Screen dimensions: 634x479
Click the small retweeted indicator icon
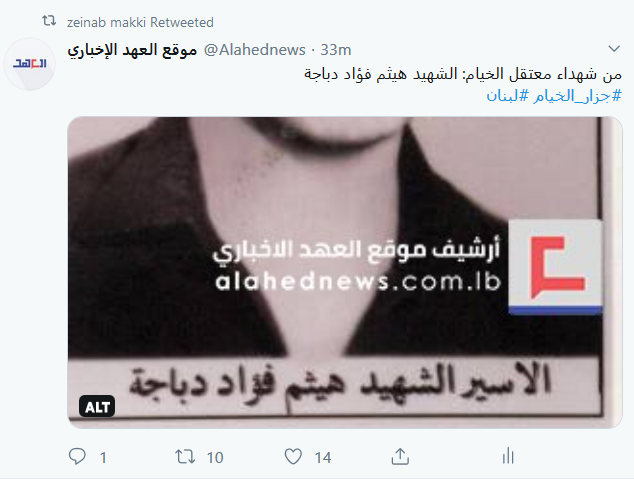tap(49, 21)
